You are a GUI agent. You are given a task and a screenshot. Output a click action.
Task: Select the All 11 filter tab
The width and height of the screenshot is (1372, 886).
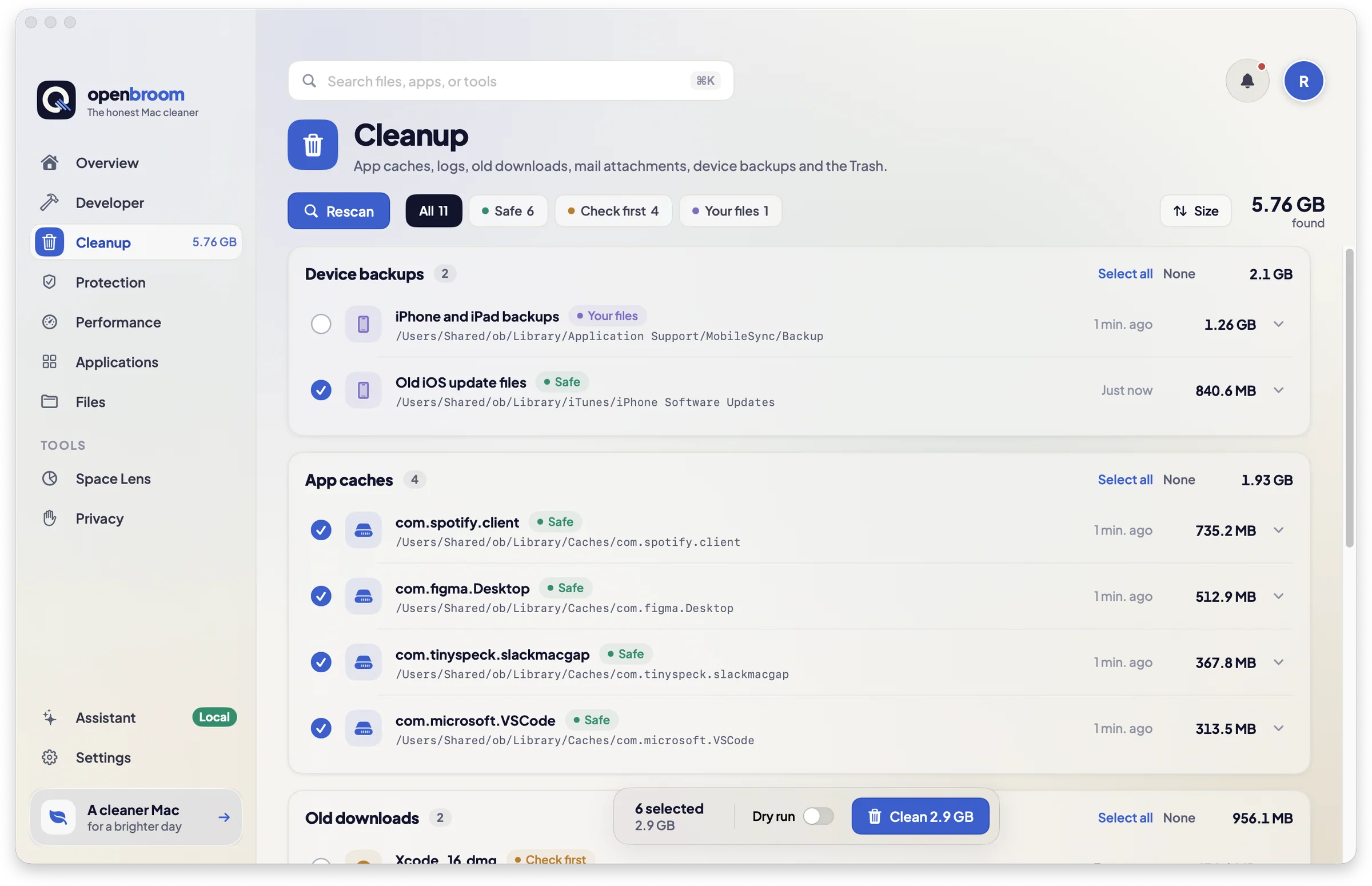433,211
